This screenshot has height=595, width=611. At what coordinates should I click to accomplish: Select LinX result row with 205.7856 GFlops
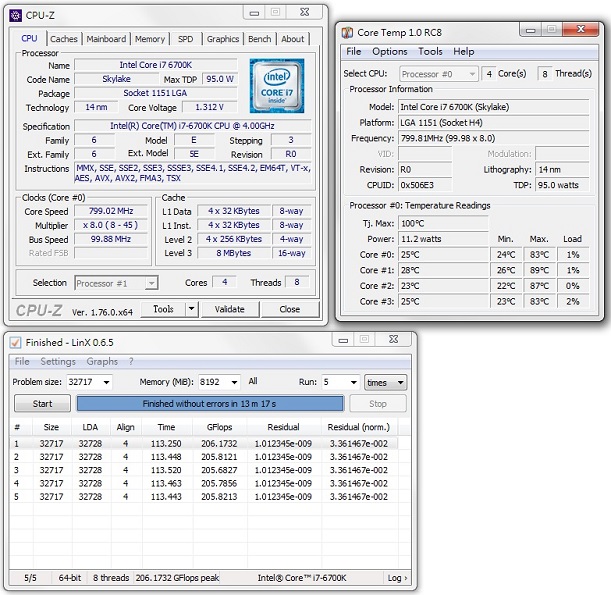(x=204, y=484)
